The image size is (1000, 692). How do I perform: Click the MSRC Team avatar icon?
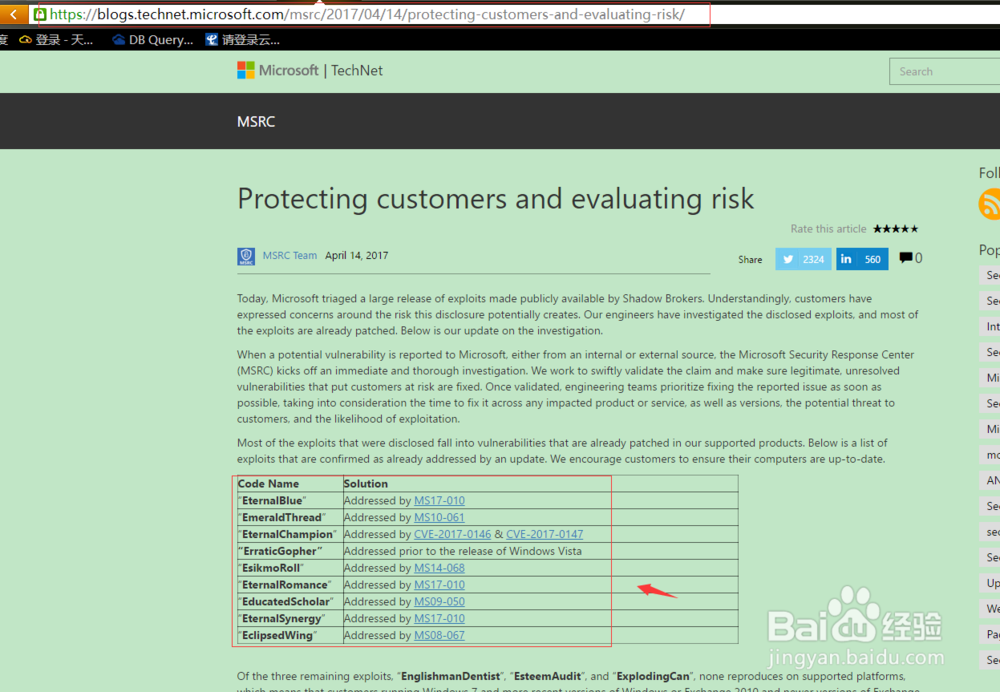pyautogui.click(x=246, y=256)
